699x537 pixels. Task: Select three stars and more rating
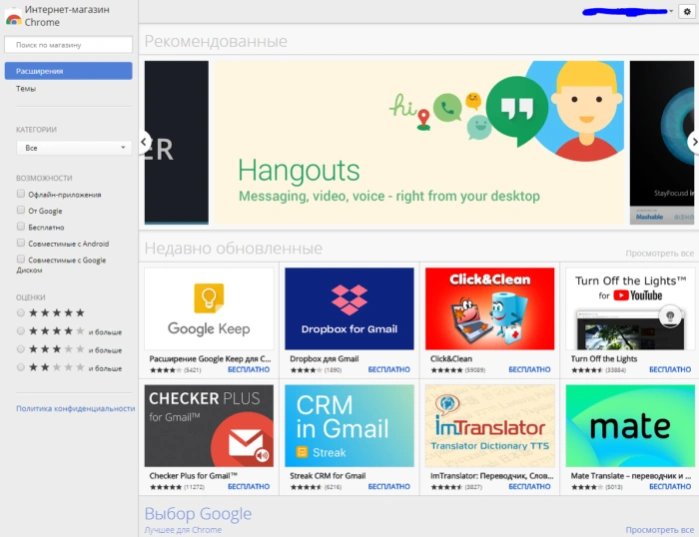[21, 349]
